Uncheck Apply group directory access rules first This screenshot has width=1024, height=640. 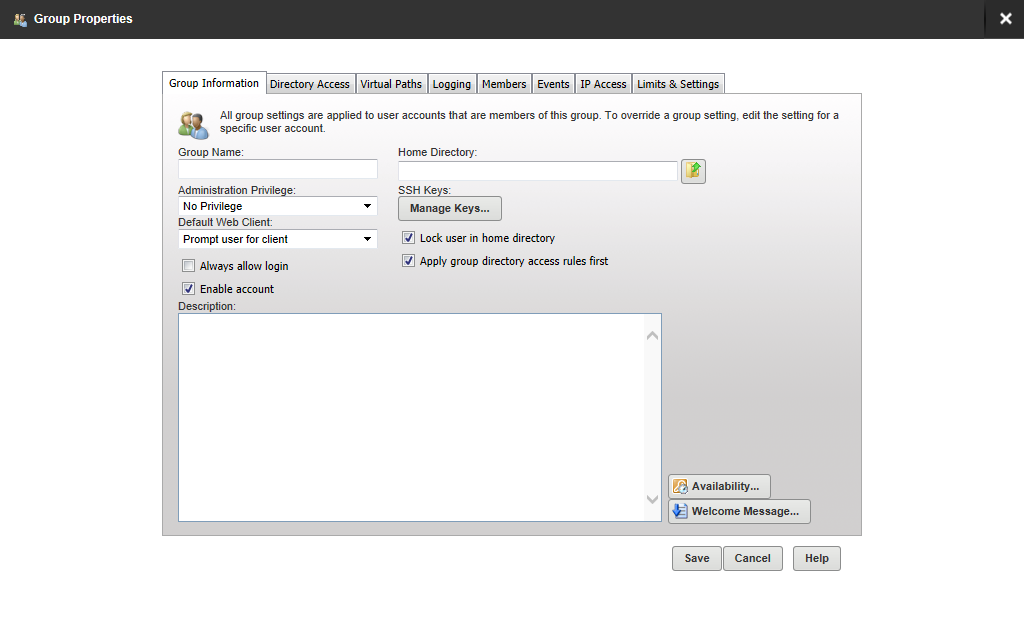(x=408, y=260)
